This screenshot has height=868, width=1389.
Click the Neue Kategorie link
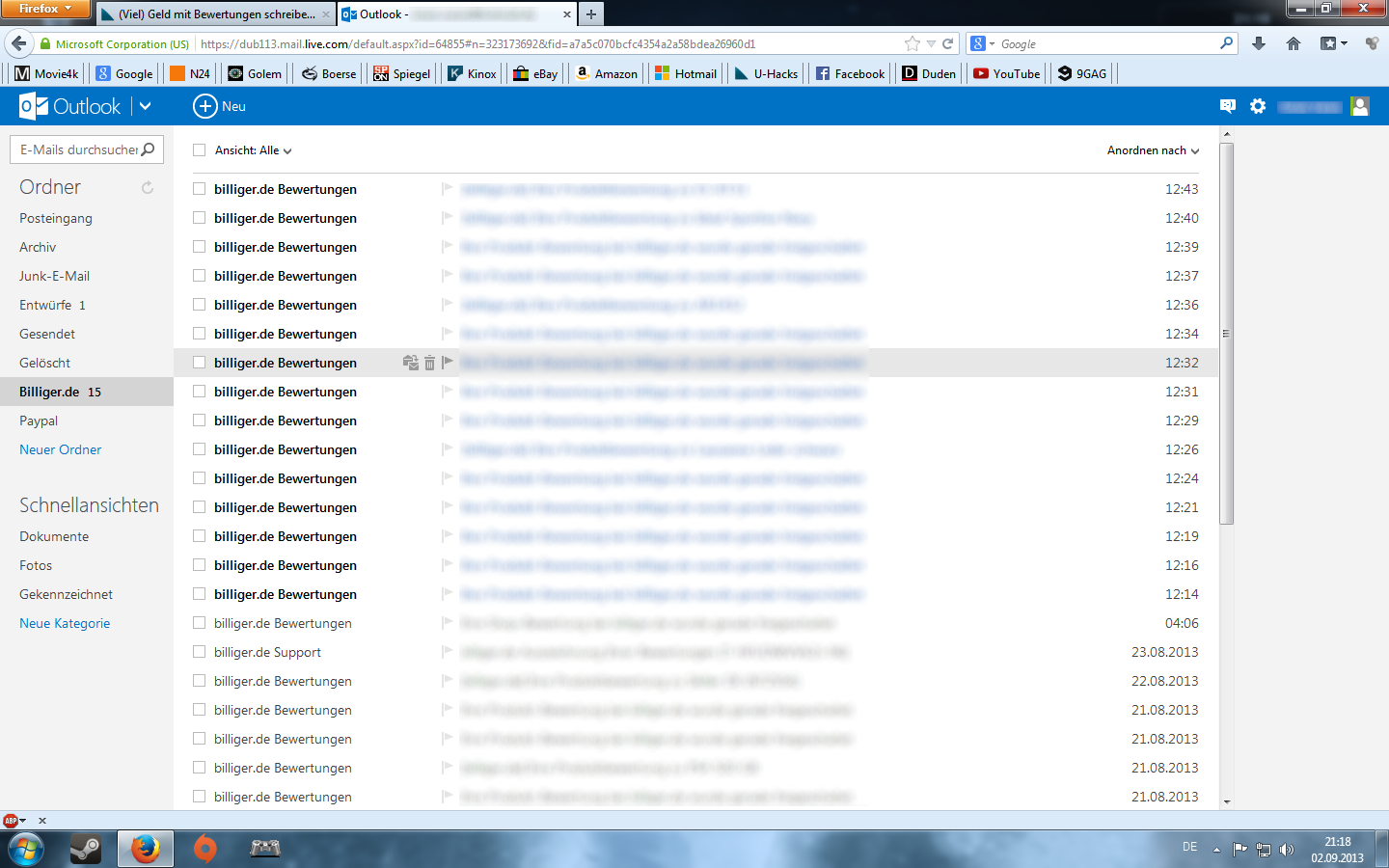click(65, 623)
